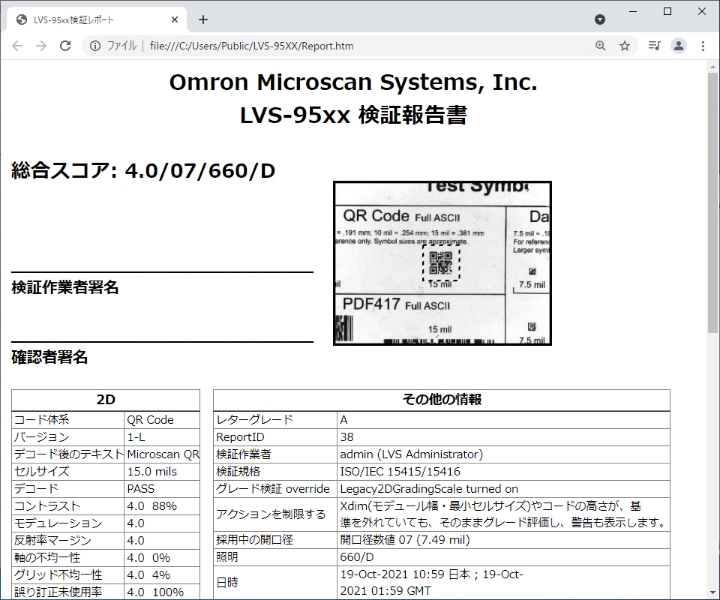Reload the Report.htm page

point(65,45)
